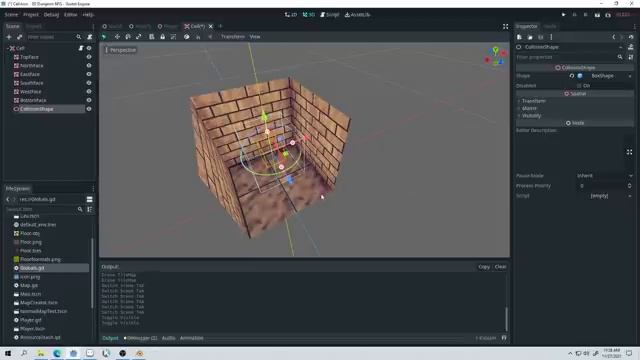Add a new node with plus icon

(x=9, y=37)
